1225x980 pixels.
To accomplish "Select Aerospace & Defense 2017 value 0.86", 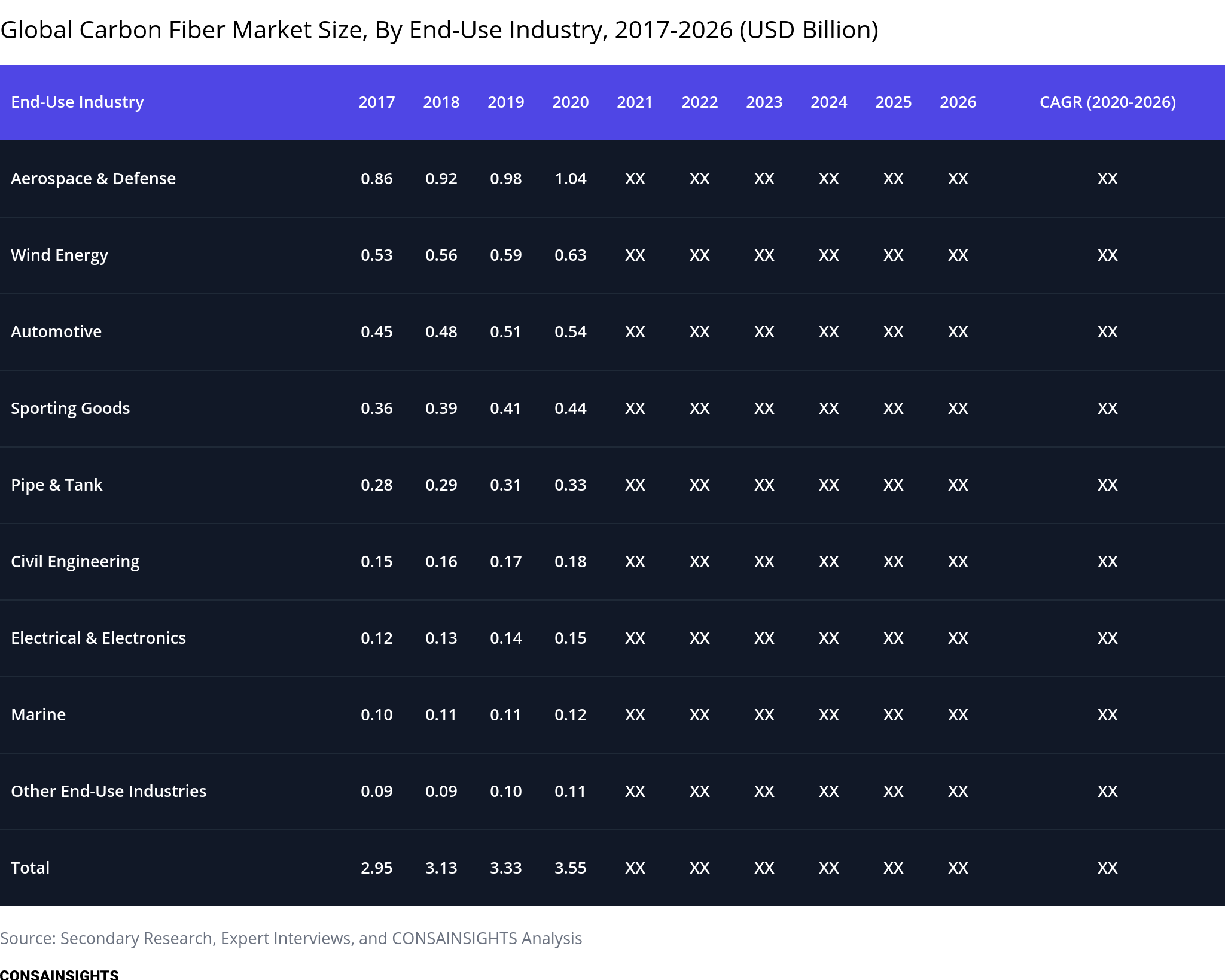I will [377, 179].
